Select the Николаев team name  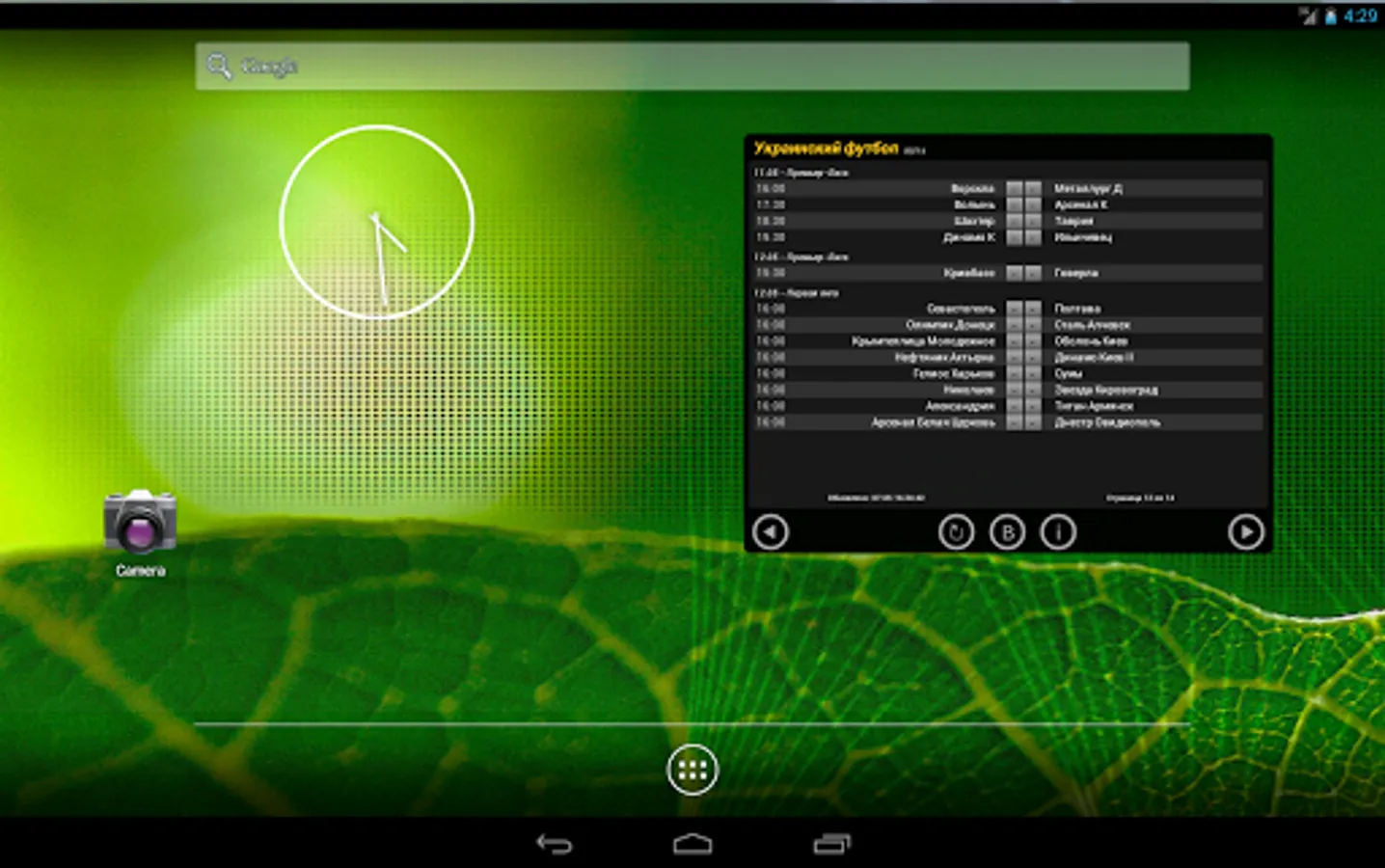pos(969,390)
